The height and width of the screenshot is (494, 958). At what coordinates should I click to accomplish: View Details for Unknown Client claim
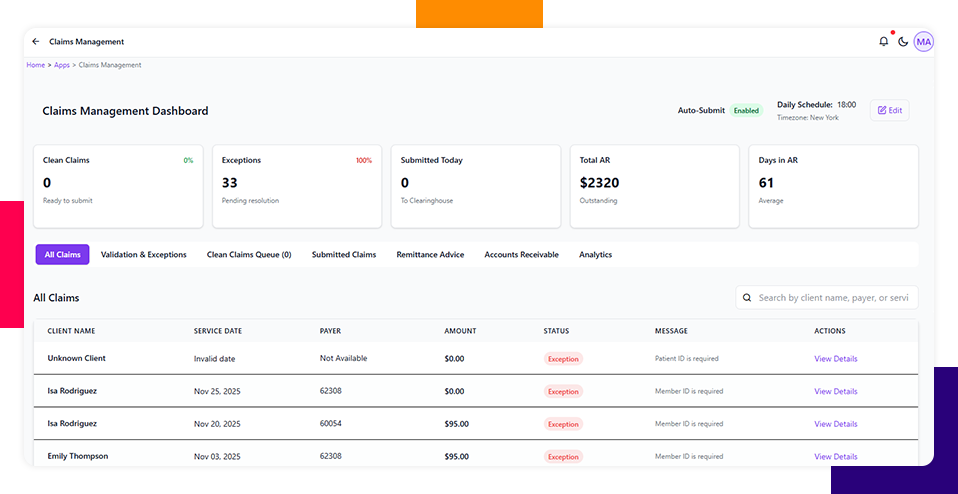[835, 359]
